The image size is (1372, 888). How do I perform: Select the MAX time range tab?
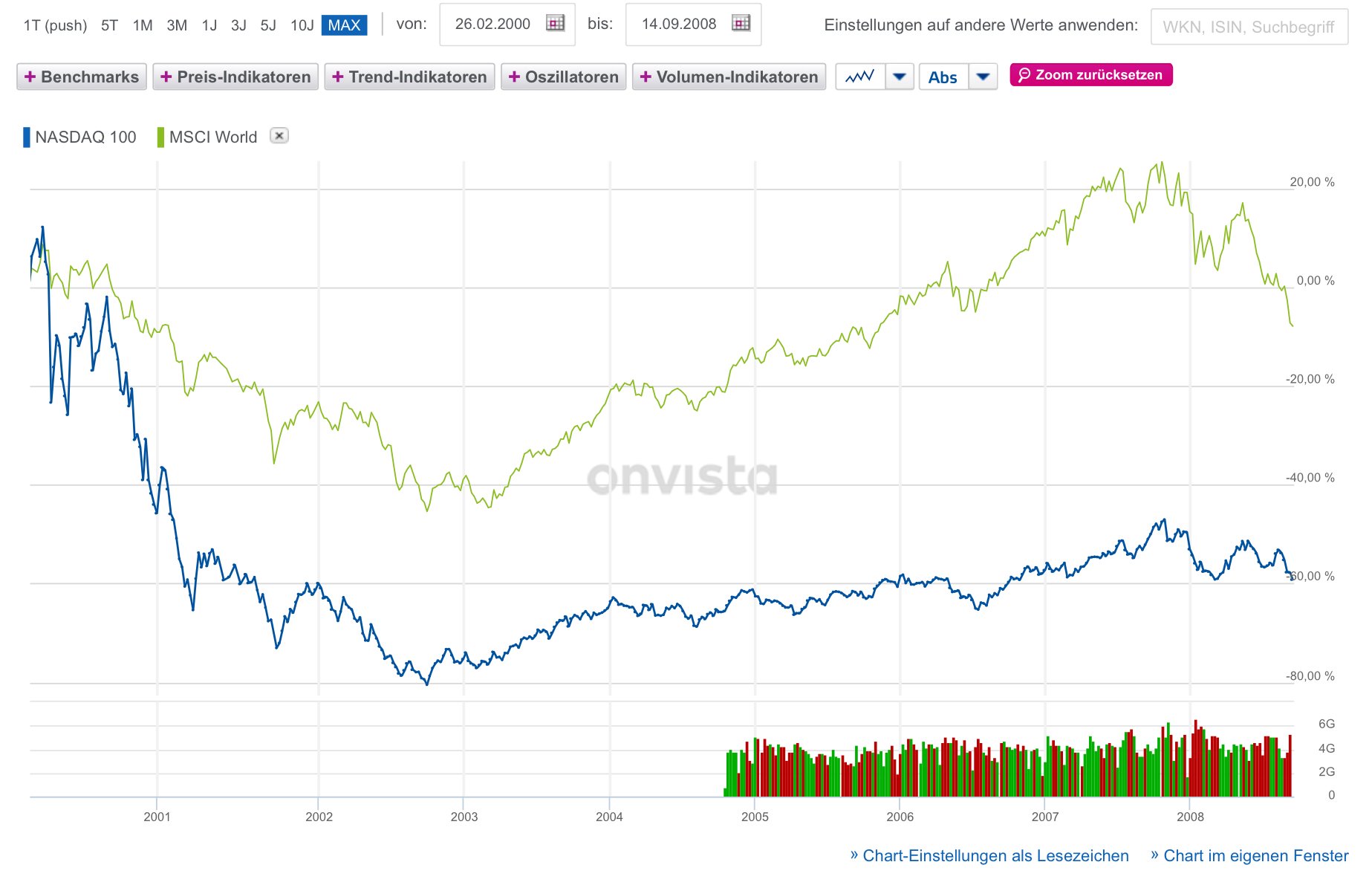tap(344, 25)
